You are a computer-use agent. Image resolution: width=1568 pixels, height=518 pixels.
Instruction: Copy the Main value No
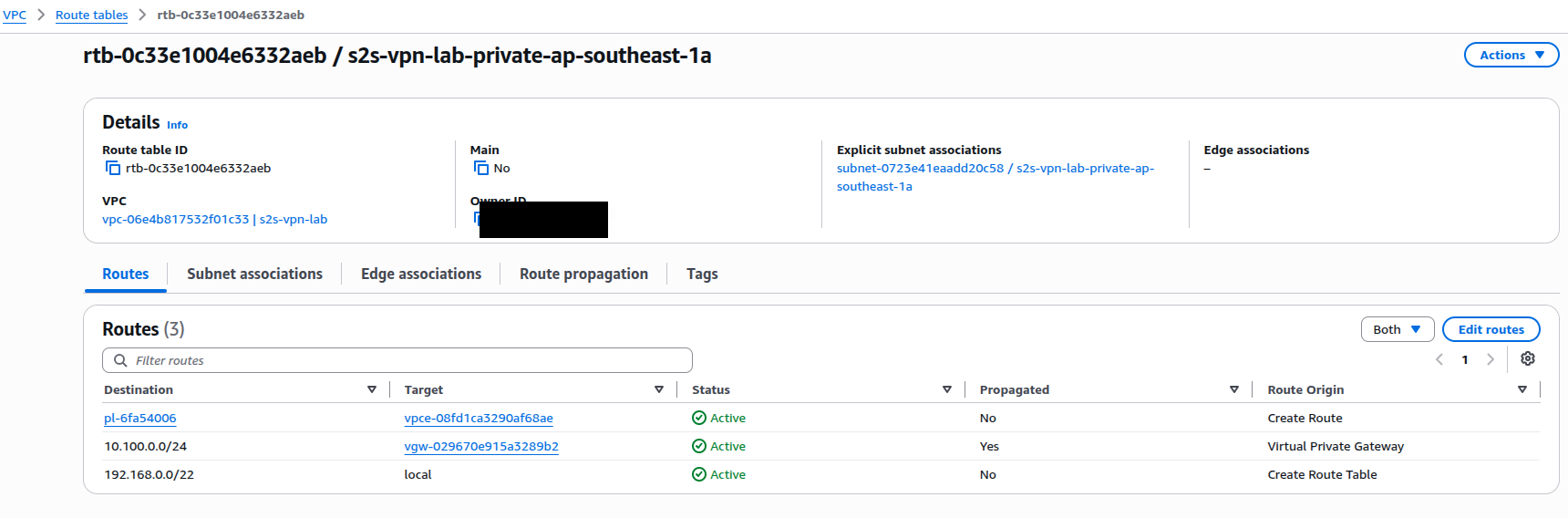tap(481, 168)
